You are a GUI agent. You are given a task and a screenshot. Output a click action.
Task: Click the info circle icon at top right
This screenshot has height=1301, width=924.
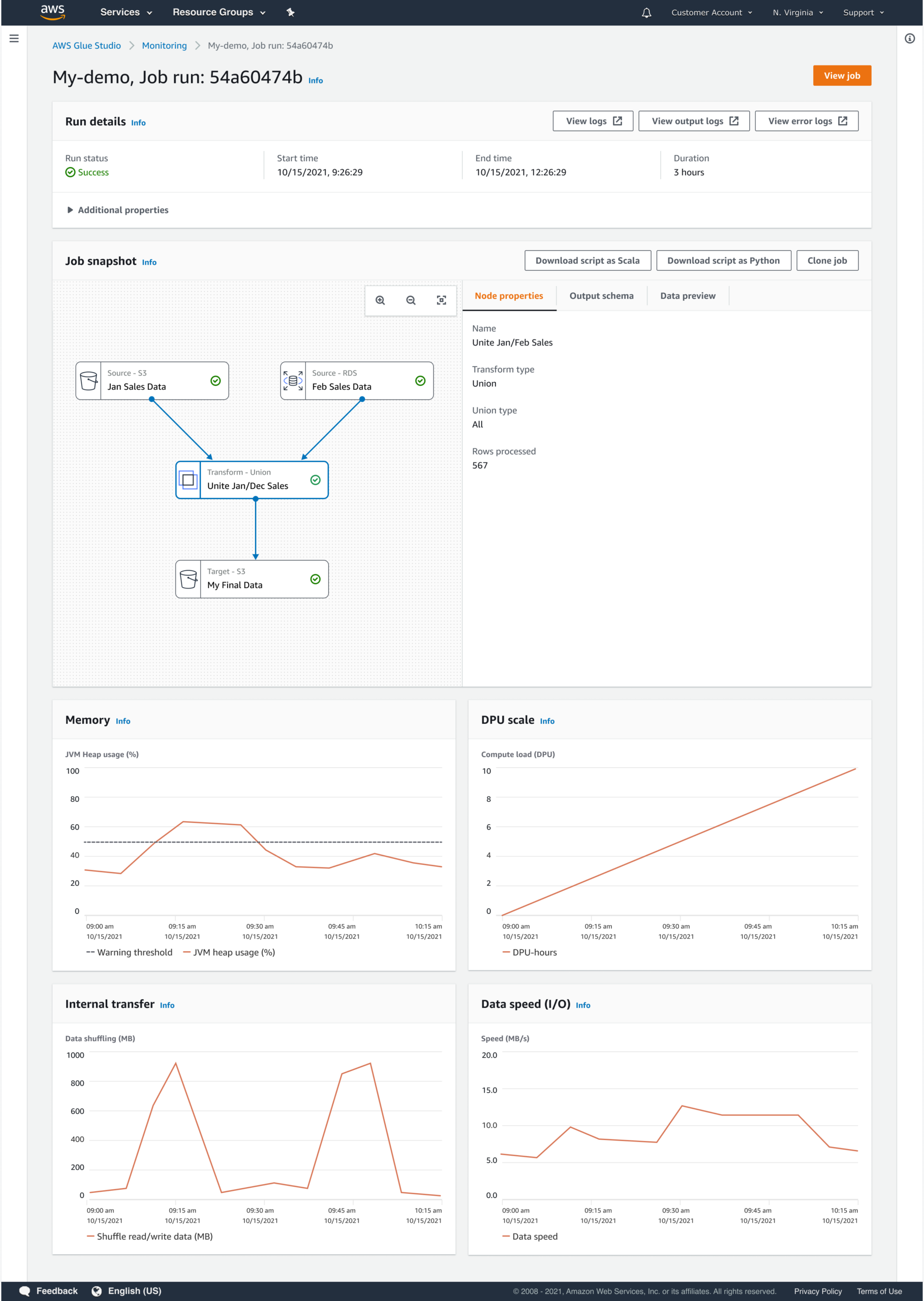click(x=909, y=39)
